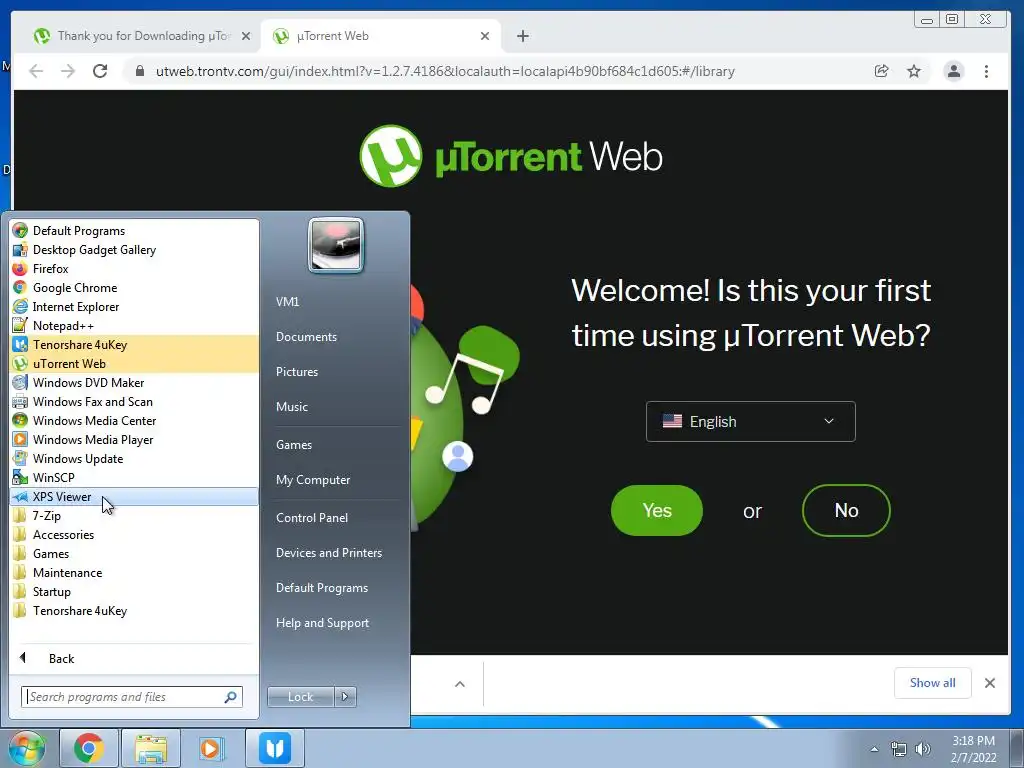Click the Windows Start orb

click(x=26, y=748)
